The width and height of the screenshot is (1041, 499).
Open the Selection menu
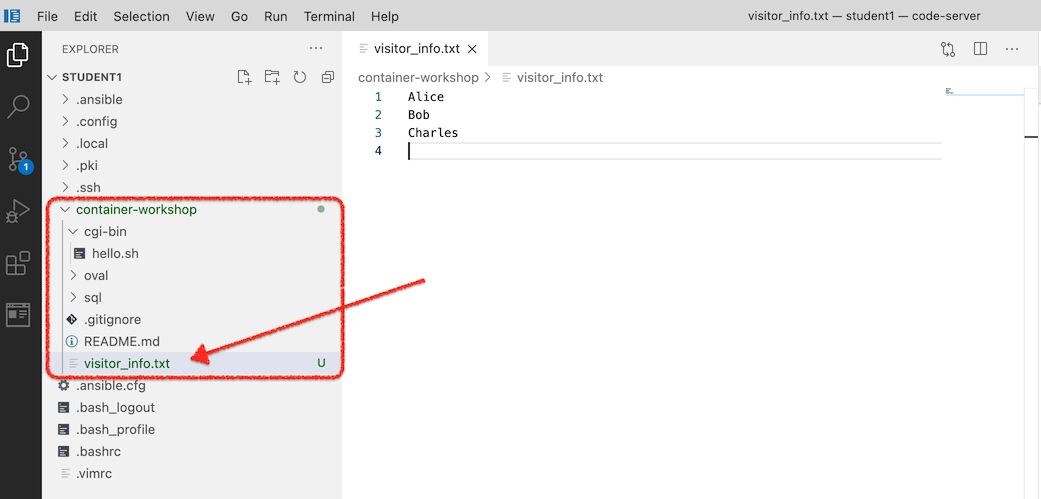pos(141,16)
